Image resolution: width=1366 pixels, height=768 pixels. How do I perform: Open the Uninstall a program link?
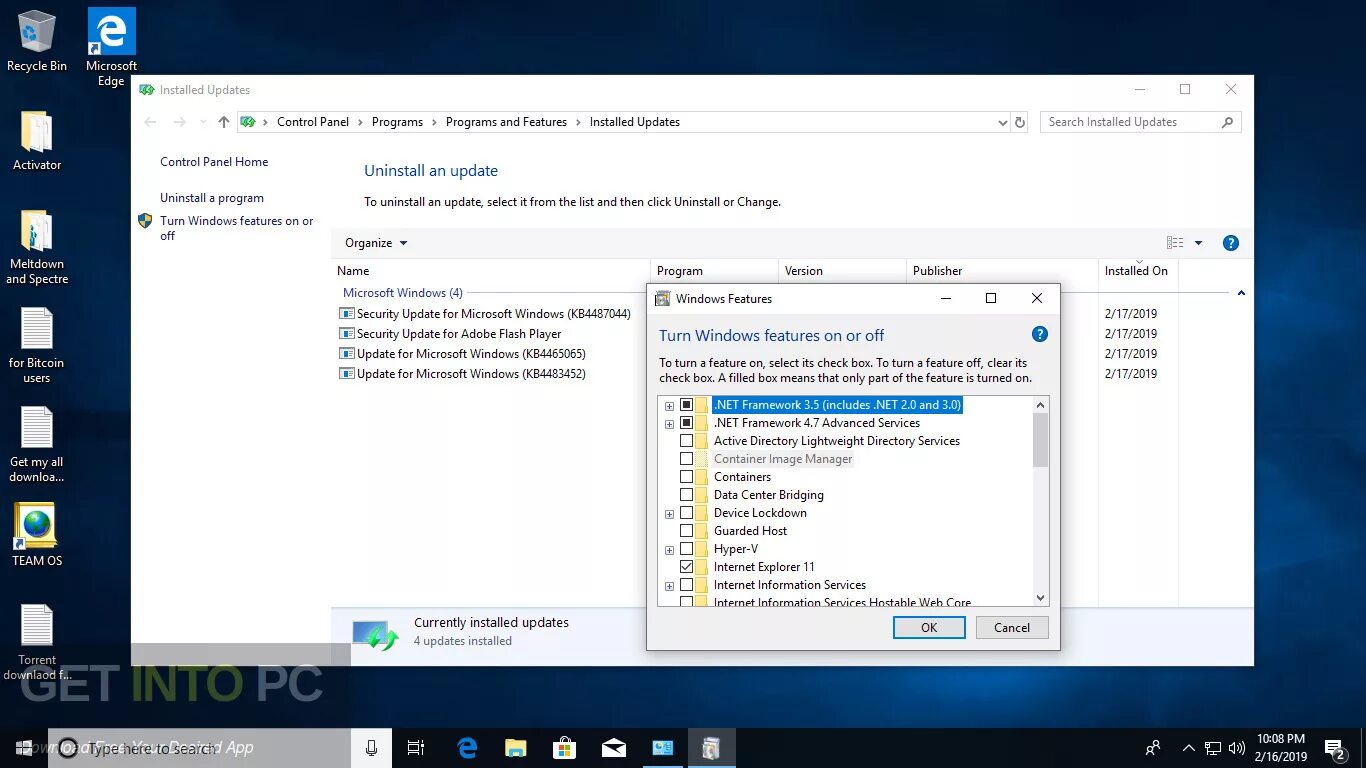tap(212, 198)
